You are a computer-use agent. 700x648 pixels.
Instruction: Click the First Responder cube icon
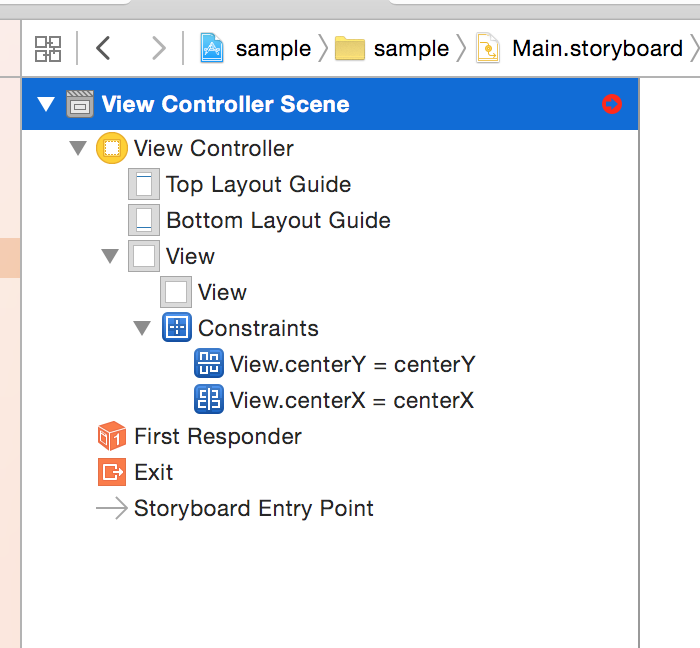click(110, 437)
